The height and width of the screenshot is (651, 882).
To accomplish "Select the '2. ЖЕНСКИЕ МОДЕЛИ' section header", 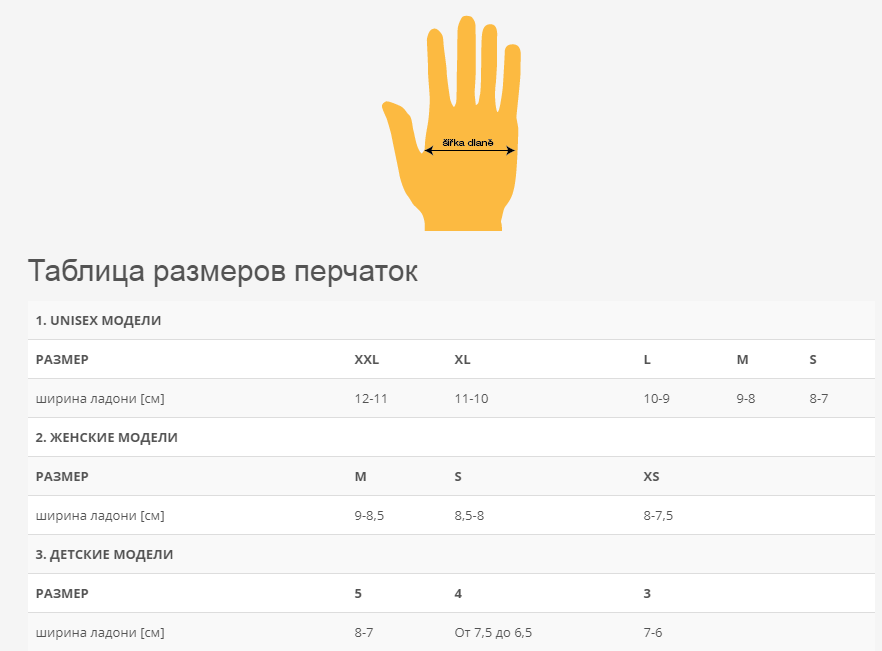I will (x=107, y=437).
